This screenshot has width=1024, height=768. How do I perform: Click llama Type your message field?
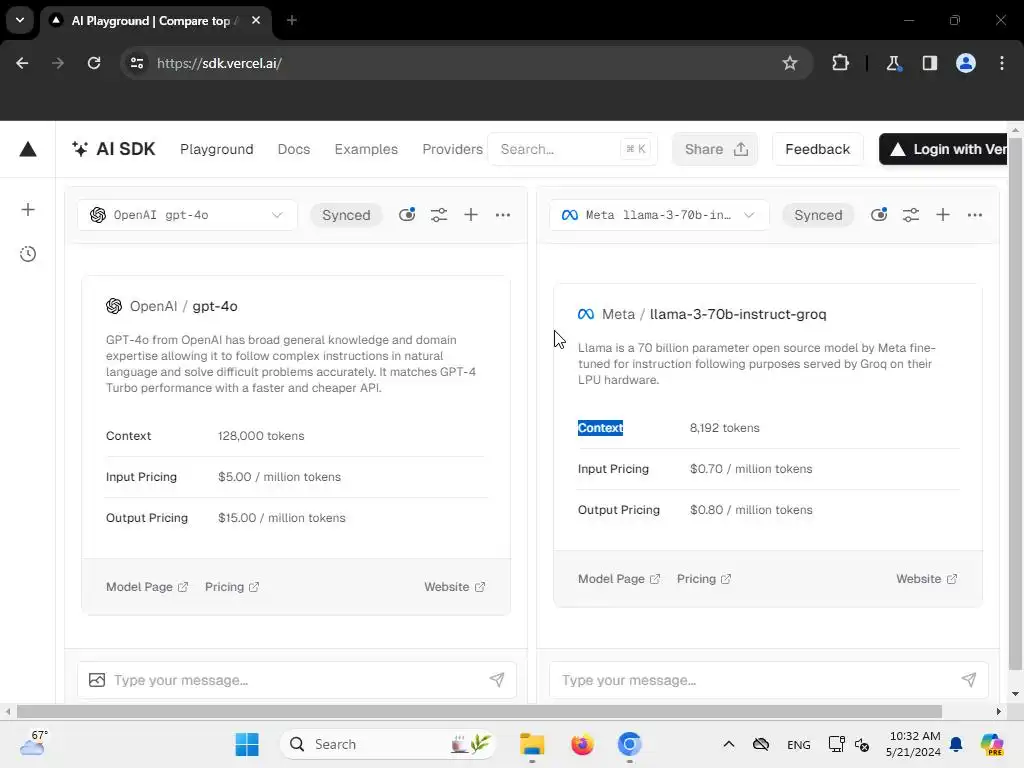pos(769,680)
